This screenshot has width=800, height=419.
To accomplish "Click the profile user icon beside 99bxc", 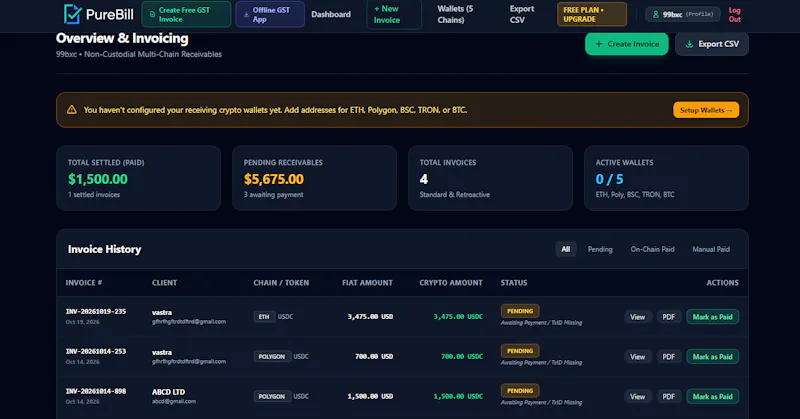I will coord(656,14).
